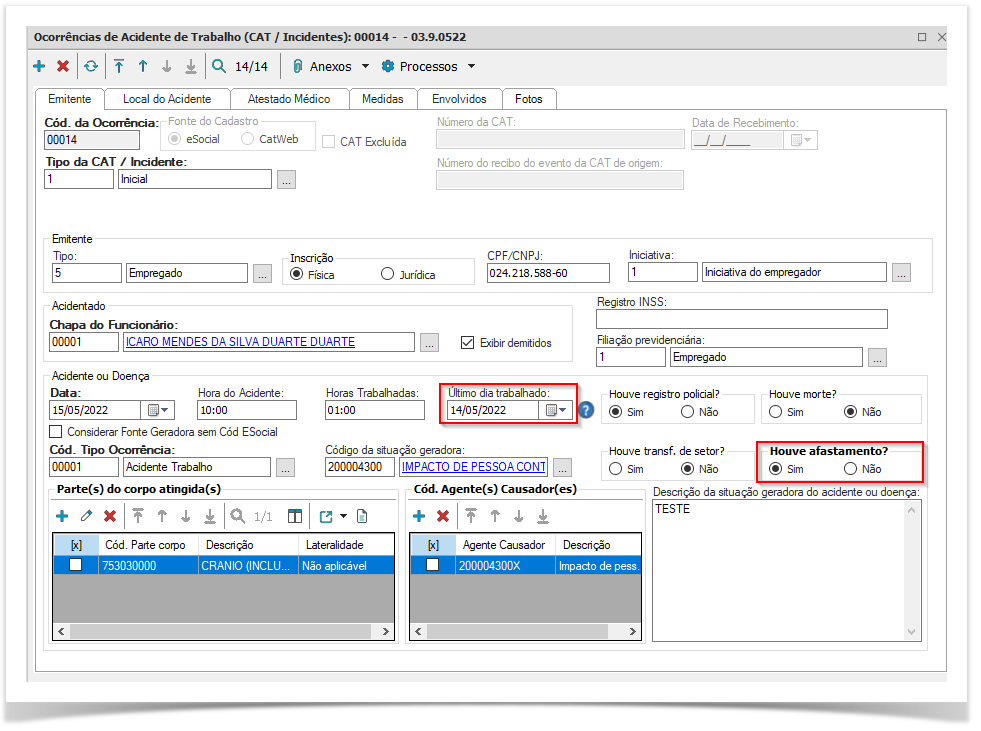
Task: Add causing agent with plus icon
Action: [x=419, y=516]
